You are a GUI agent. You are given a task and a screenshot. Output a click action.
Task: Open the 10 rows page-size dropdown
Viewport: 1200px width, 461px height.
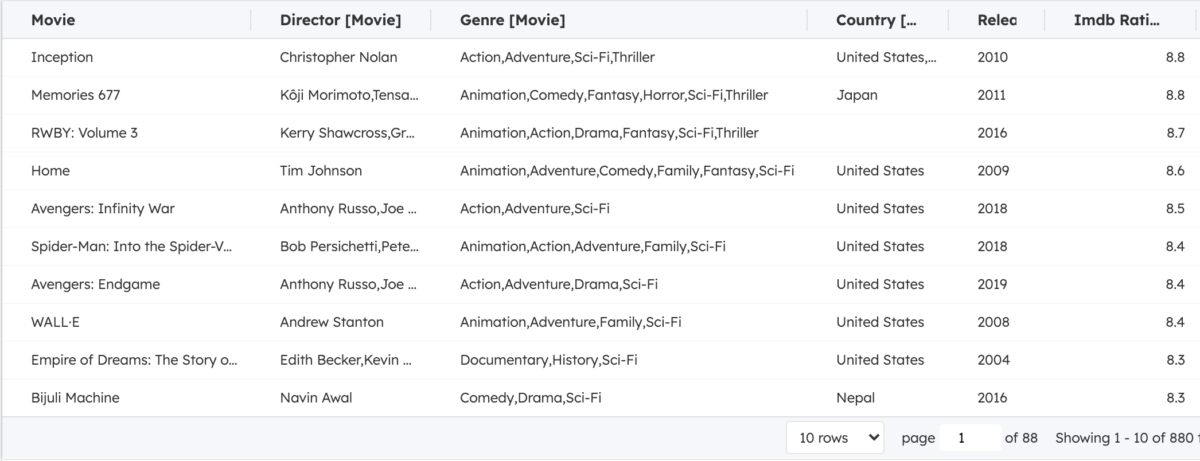[x=835, y=438]
